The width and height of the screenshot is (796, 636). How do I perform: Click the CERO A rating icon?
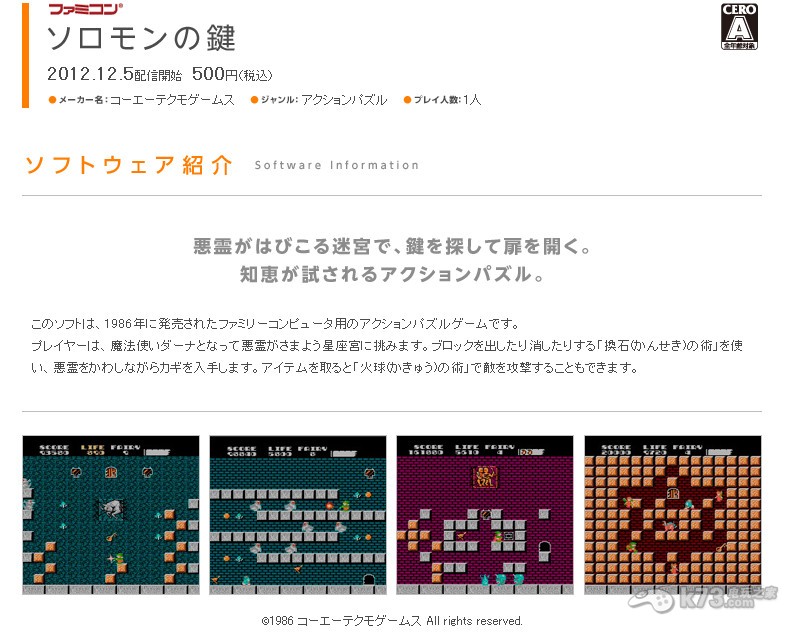point(739,26)
